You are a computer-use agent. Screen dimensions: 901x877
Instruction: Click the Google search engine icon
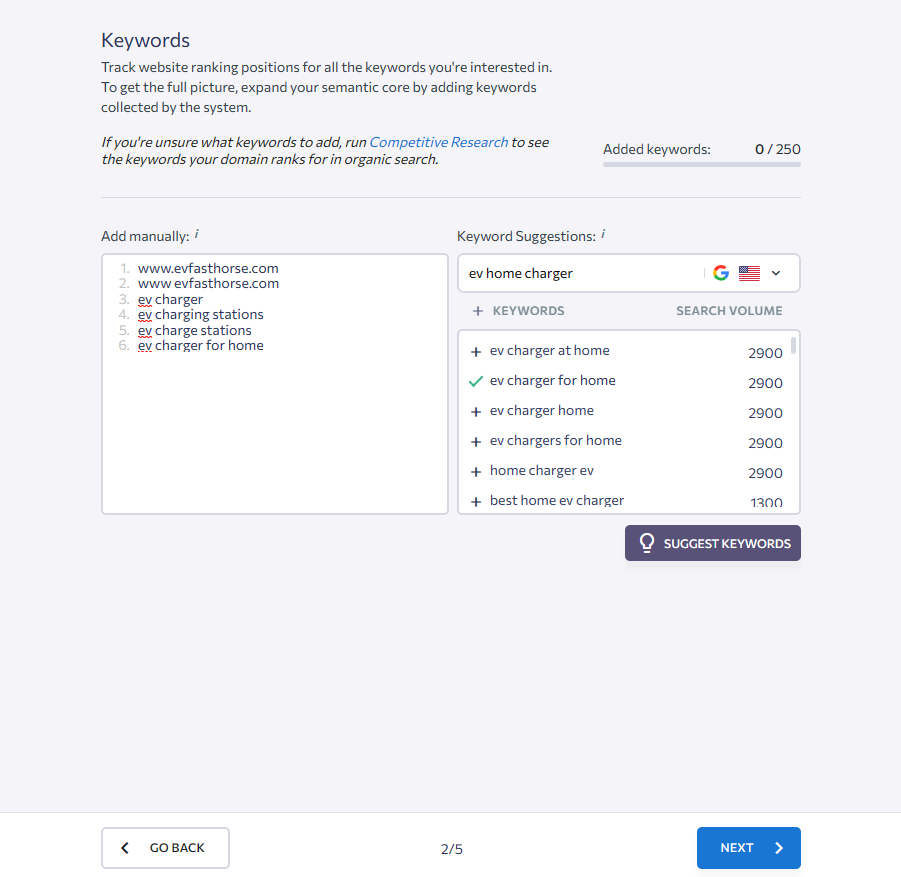pyautogui.click(x=721, y=273)
